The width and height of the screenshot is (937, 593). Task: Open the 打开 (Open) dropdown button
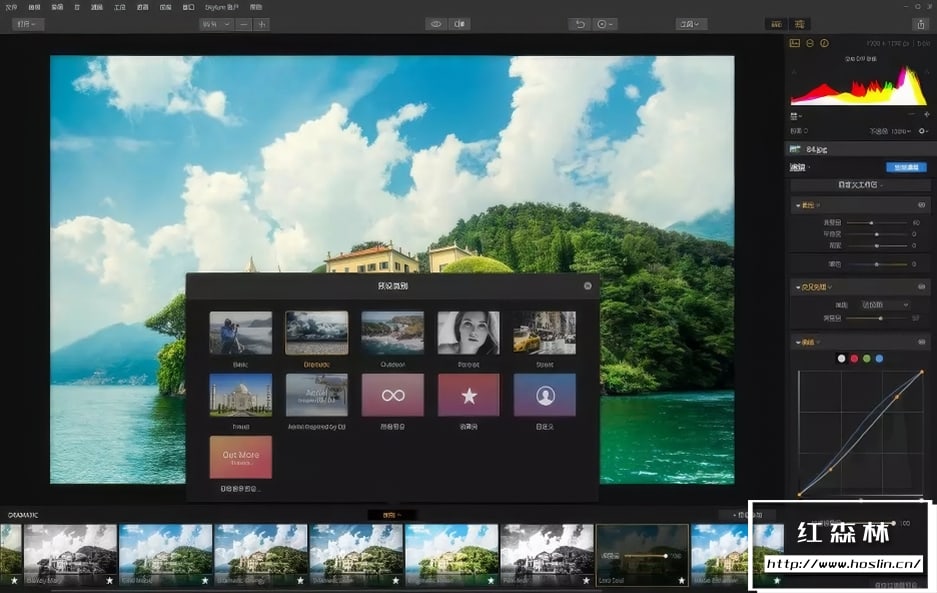(x=27, y=24)
